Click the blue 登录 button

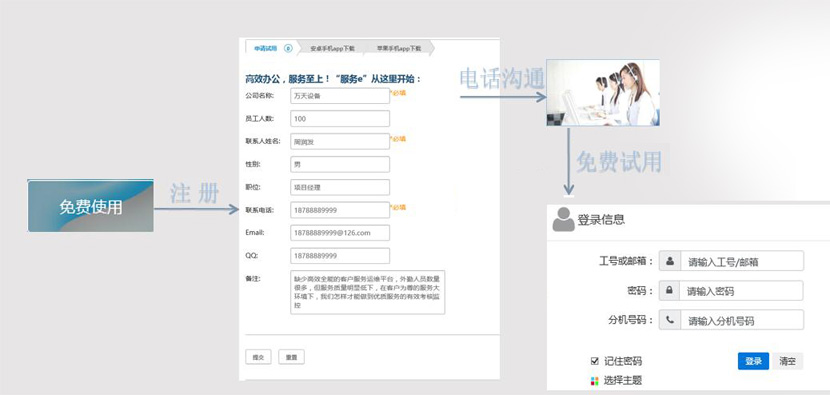(753, 361)
